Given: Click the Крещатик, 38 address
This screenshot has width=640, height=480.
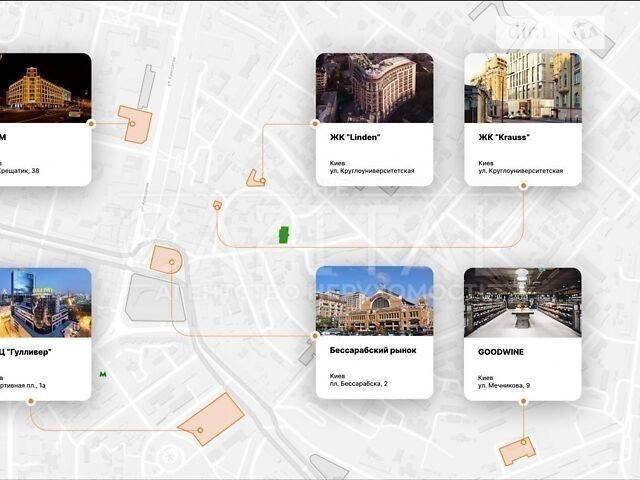Looking at the screenshot, I should (x=20, y=171).
